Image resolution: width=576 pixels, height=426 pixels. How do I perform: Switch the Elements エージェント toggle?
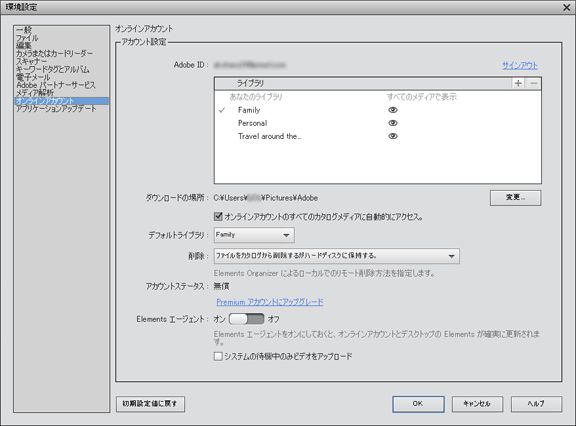pos(246,319)
